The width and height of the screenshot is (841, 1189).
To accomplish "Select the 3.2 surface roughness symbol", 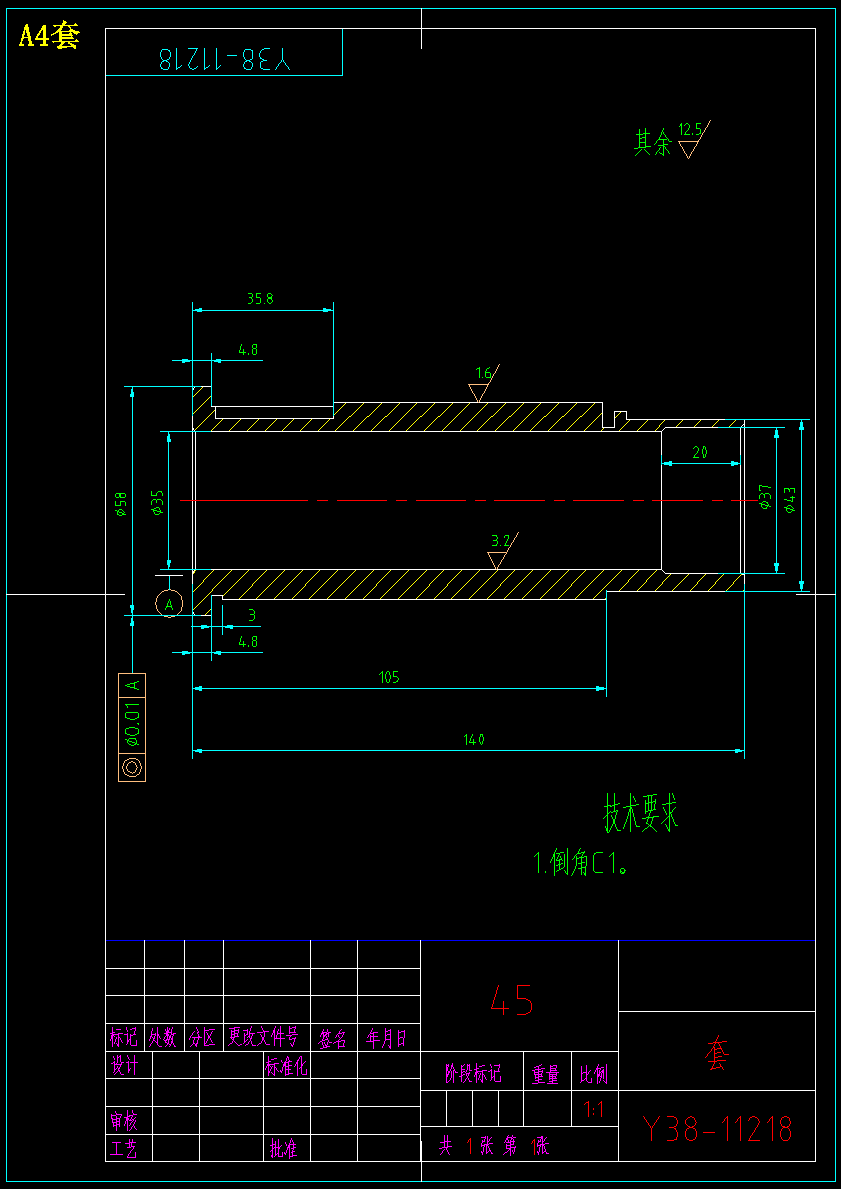I will point(502,551).
